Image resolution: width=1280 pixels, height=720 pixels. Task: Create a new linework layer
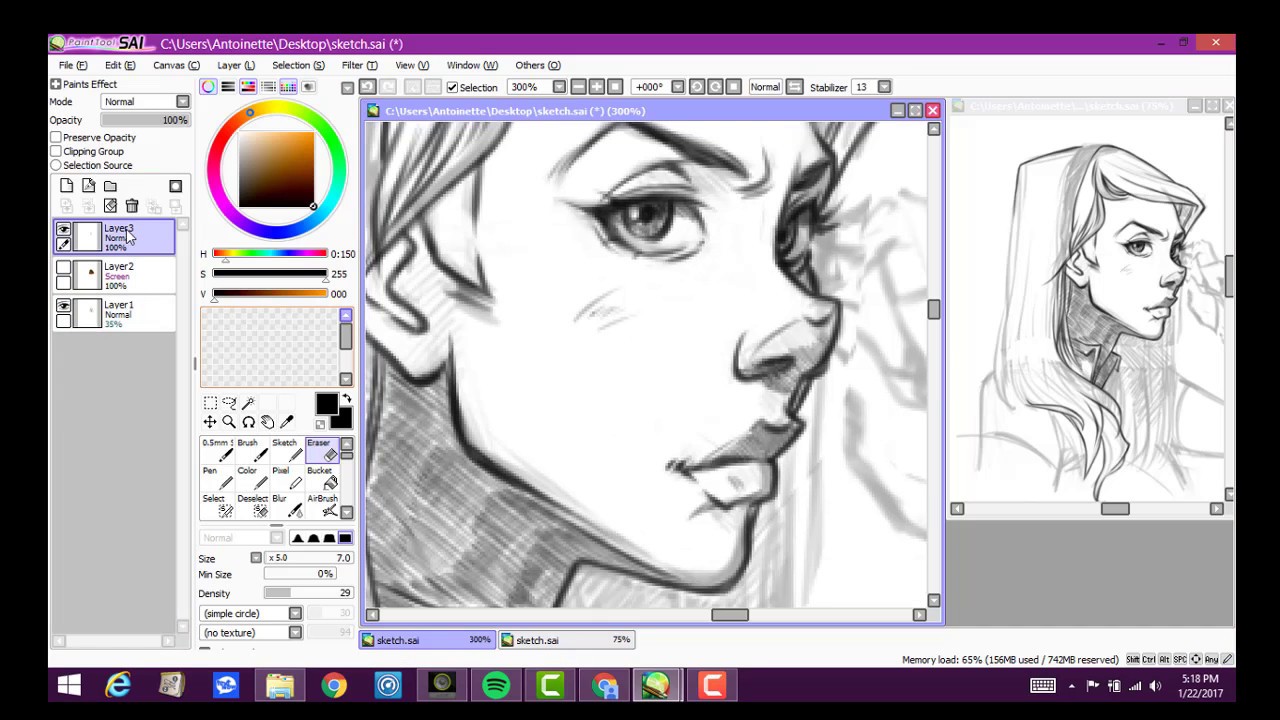[88, 186]
